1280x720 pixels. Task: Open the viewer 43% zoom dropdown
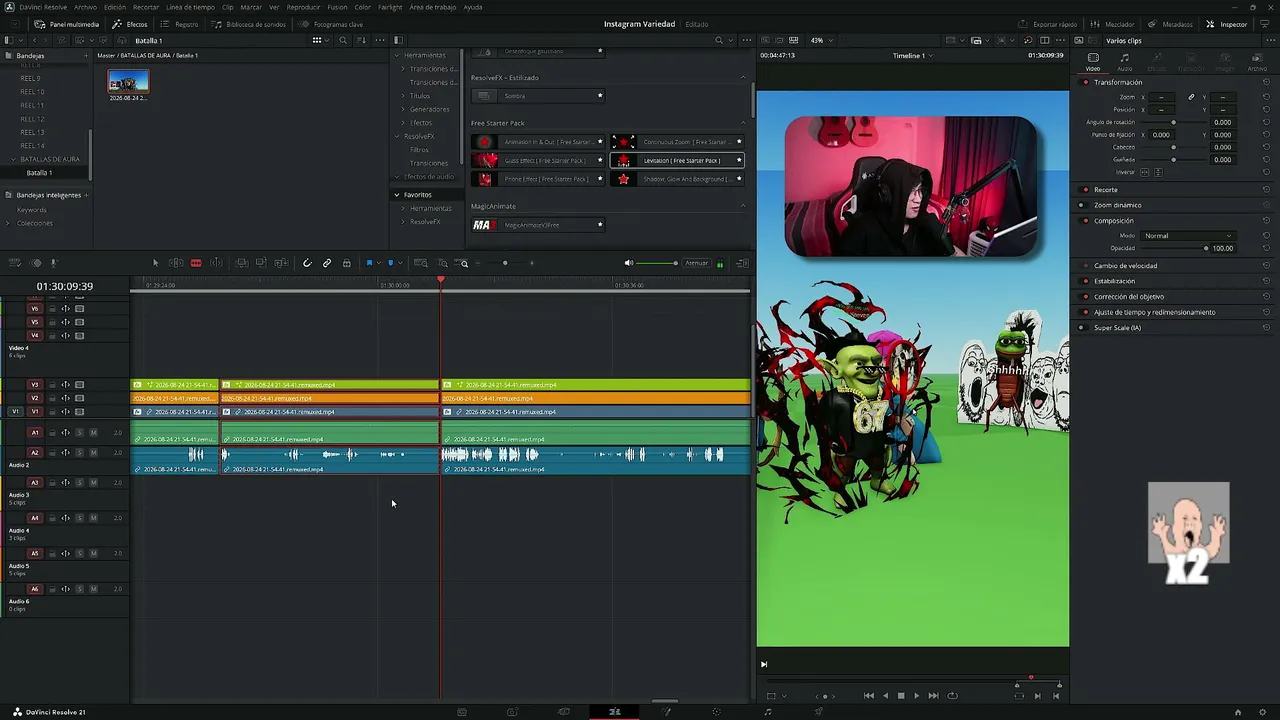click(x=820, y=40)
